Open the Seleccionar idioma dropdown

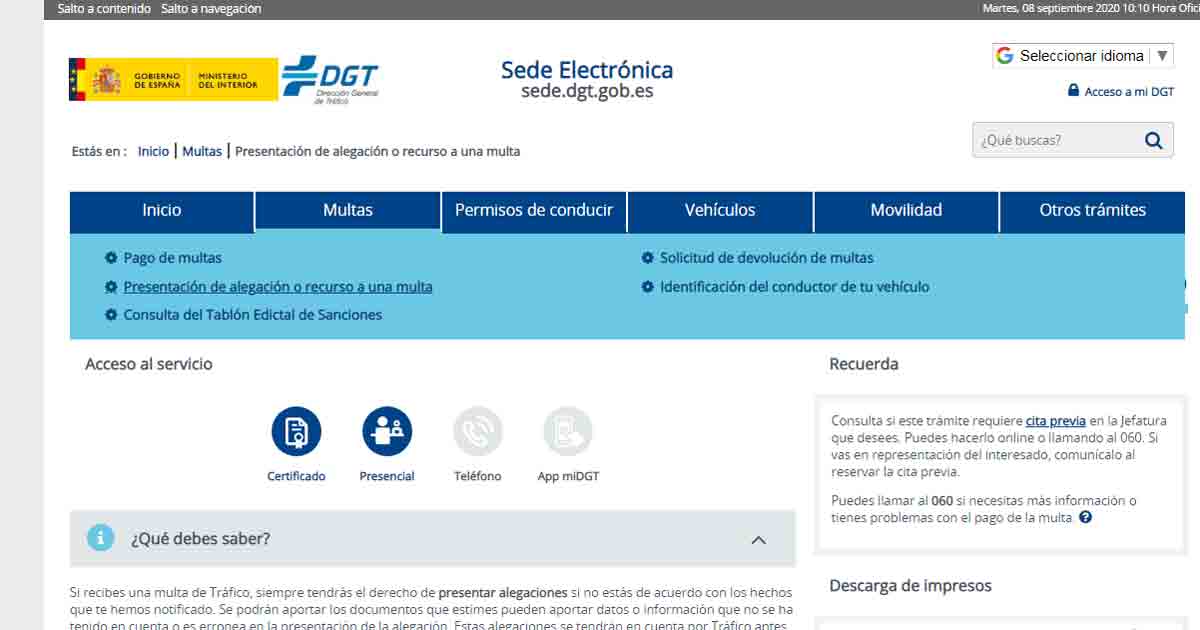tap(1082, 56)
